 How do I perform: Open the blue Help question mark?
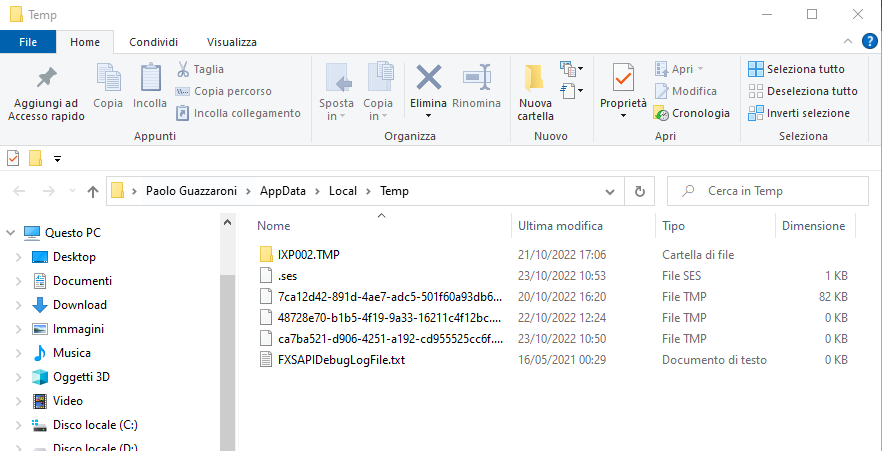coord(870,41)
